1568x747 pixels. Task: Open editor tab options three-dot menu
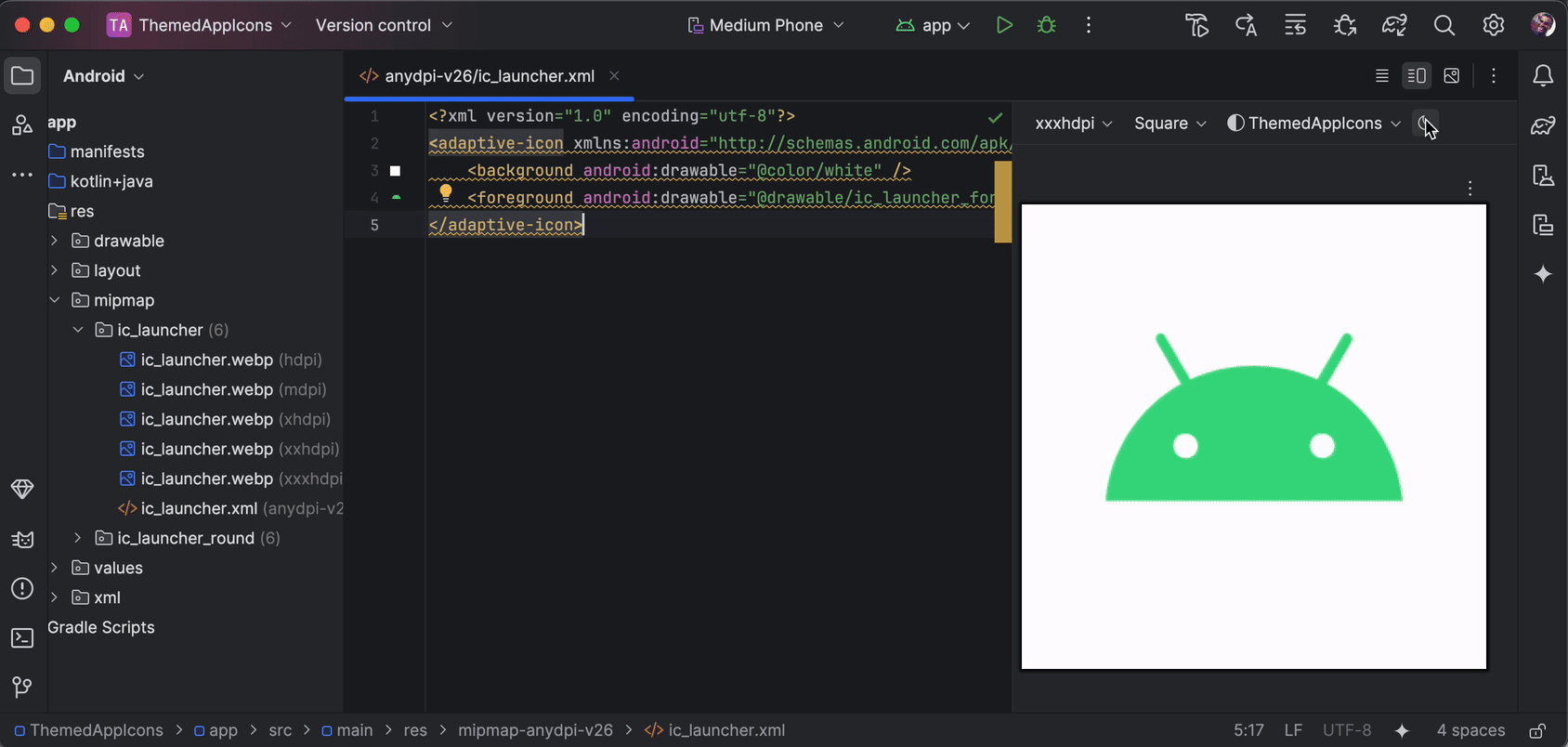(1494, 76)
